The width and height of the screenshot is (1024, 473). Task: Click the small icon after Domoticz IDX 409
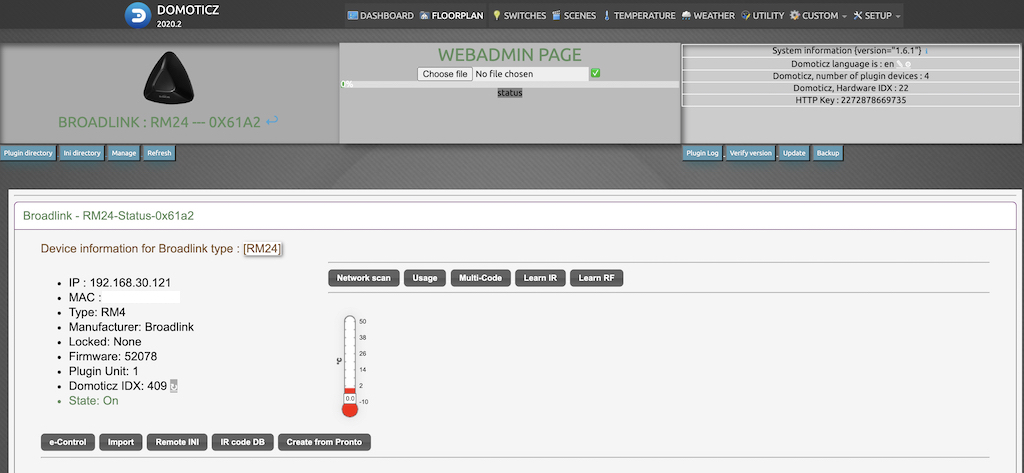click(x=174, y=386)
